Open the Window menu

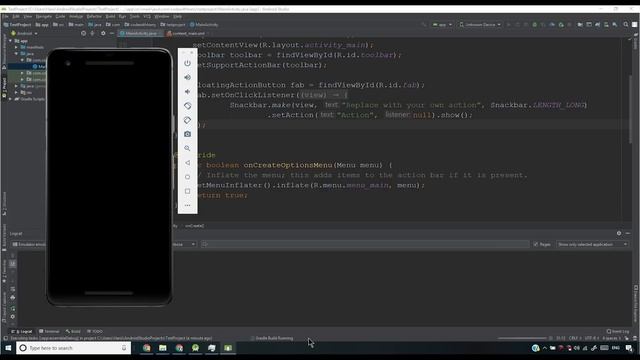tap(162, 16)
